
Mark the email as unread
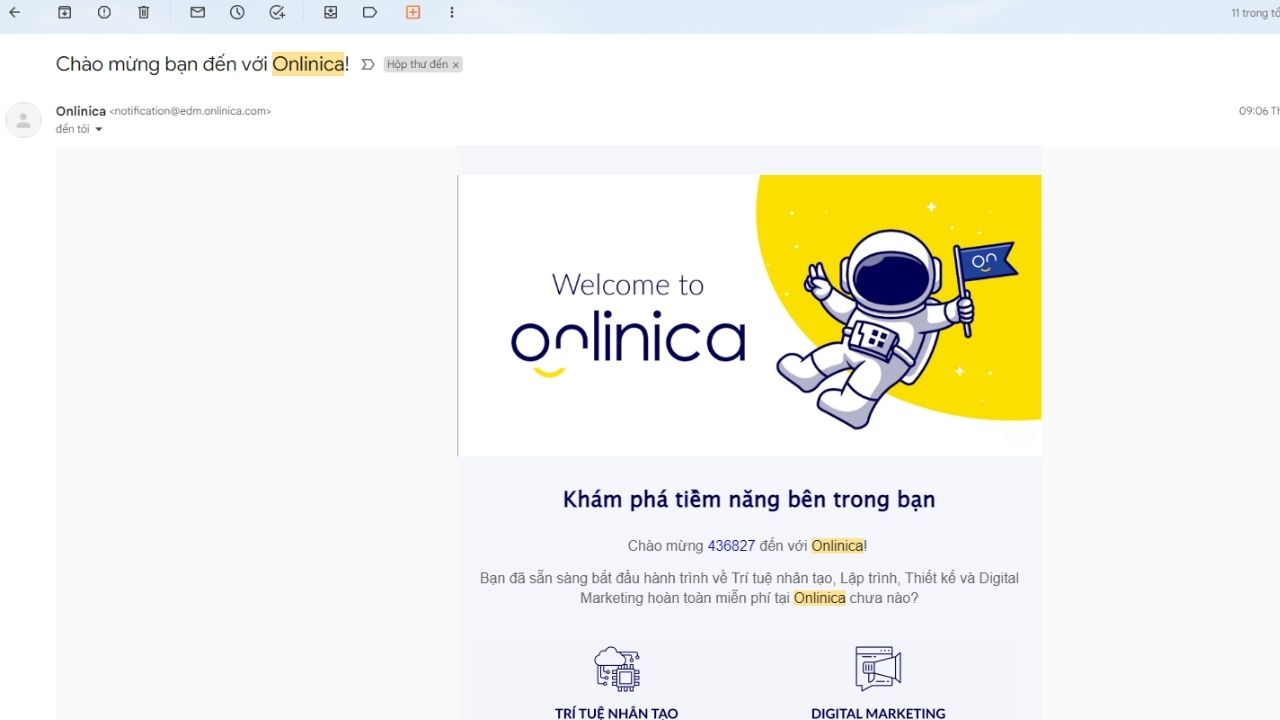pos(197,12)
